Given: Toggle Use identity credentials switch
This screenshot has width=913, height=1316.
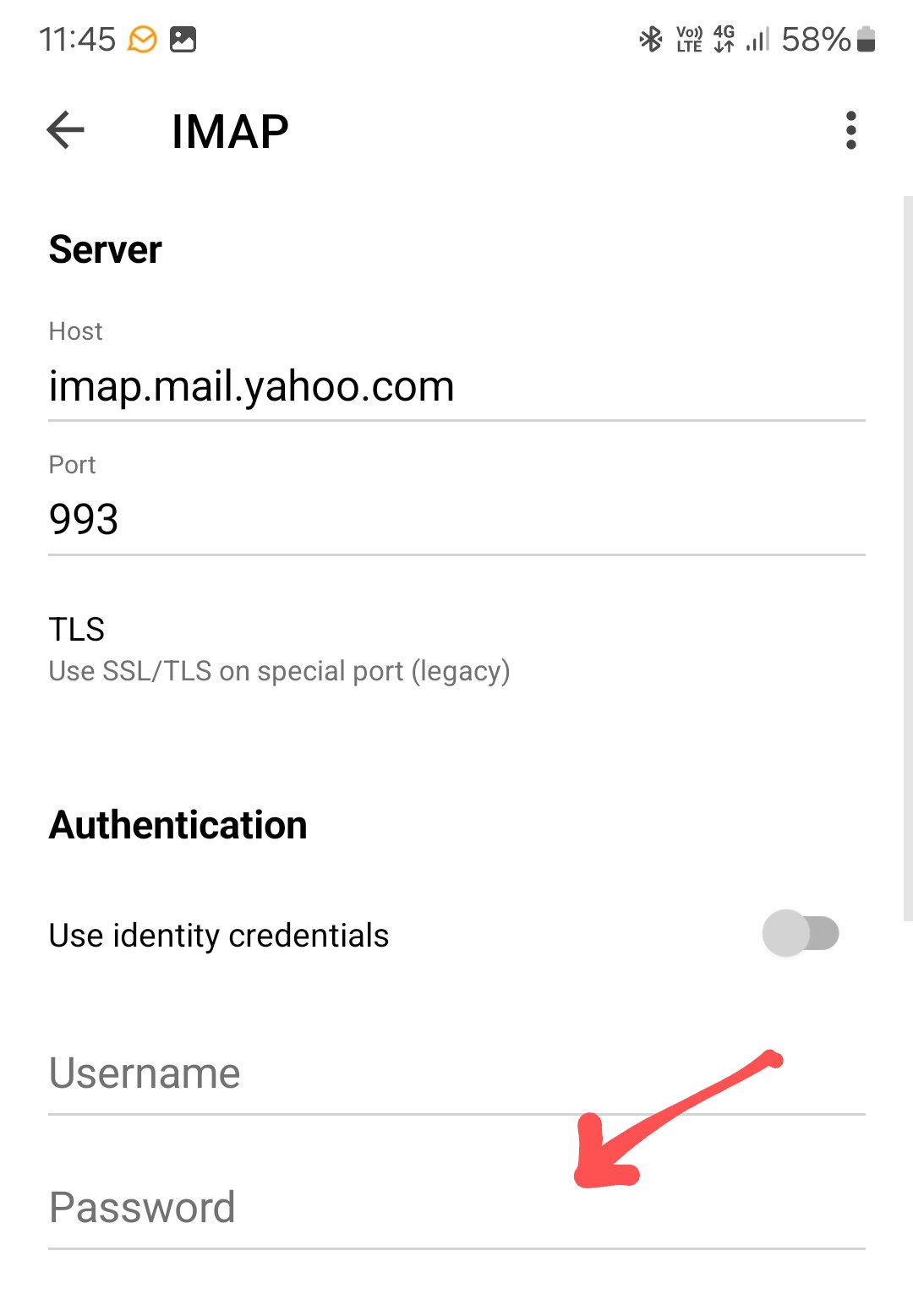Looking at the screenshot, I should (801, 933).
